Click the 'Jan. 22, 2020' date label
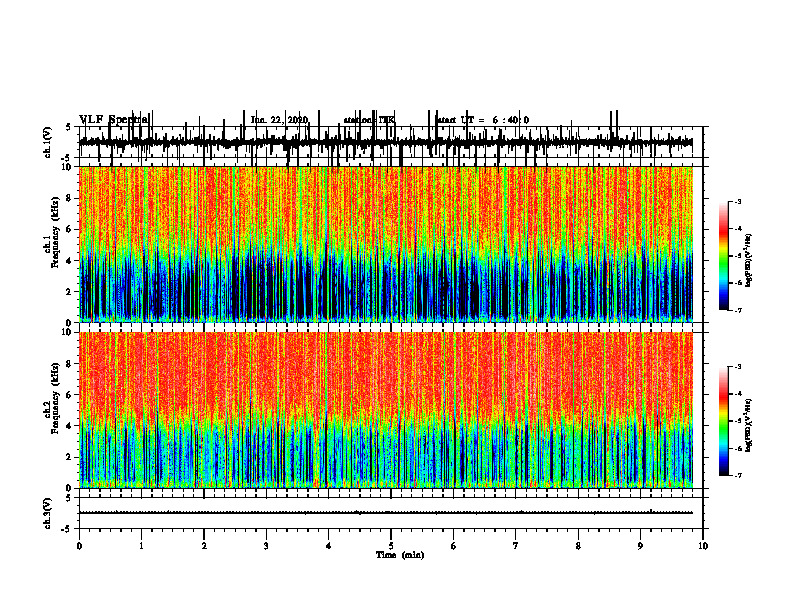The image size is (792, 612). tap(279, 120)
